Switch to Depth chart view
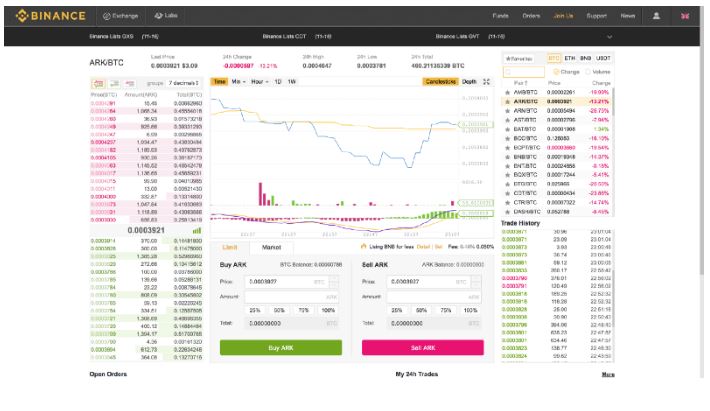The width and height of the screenshot is (710, 411). pyautogui.click(x=469, y=81)
